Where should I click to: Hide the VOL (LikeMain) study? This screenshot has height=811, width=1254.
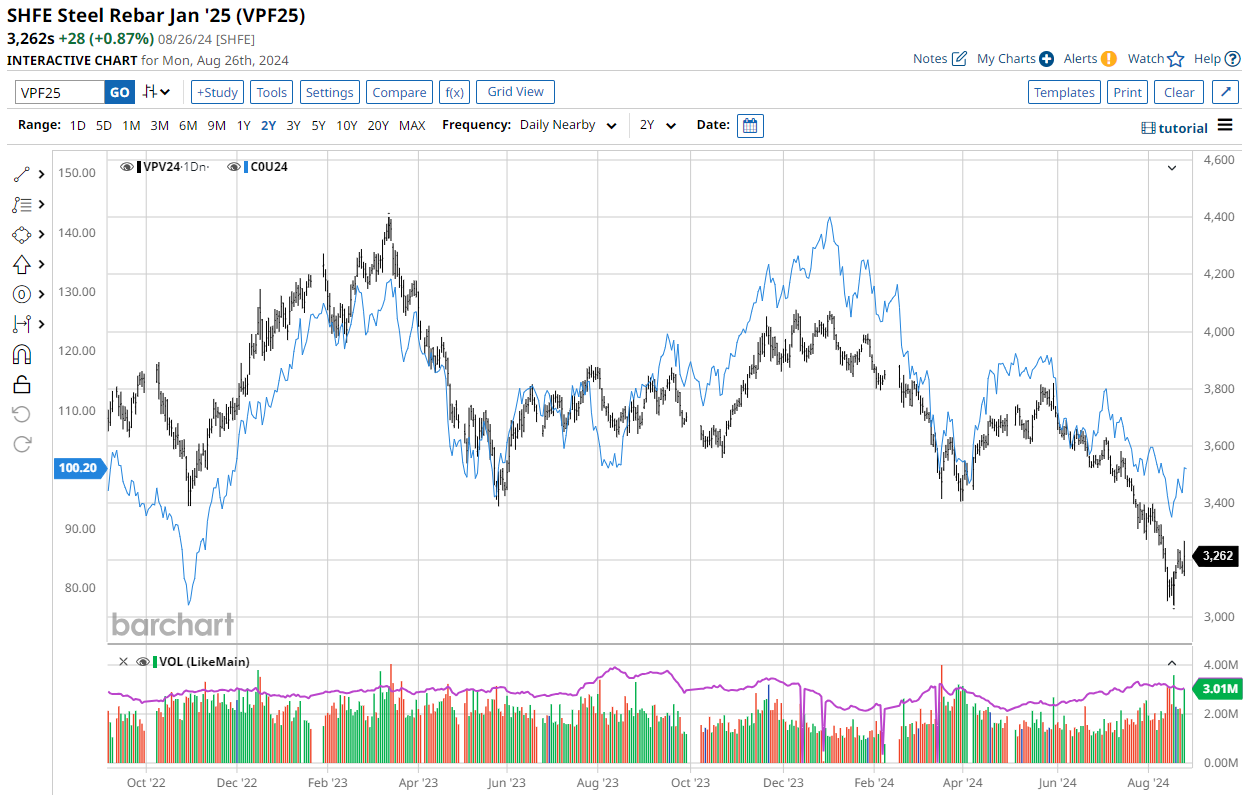pyautogui.click(x=143, y=661)
